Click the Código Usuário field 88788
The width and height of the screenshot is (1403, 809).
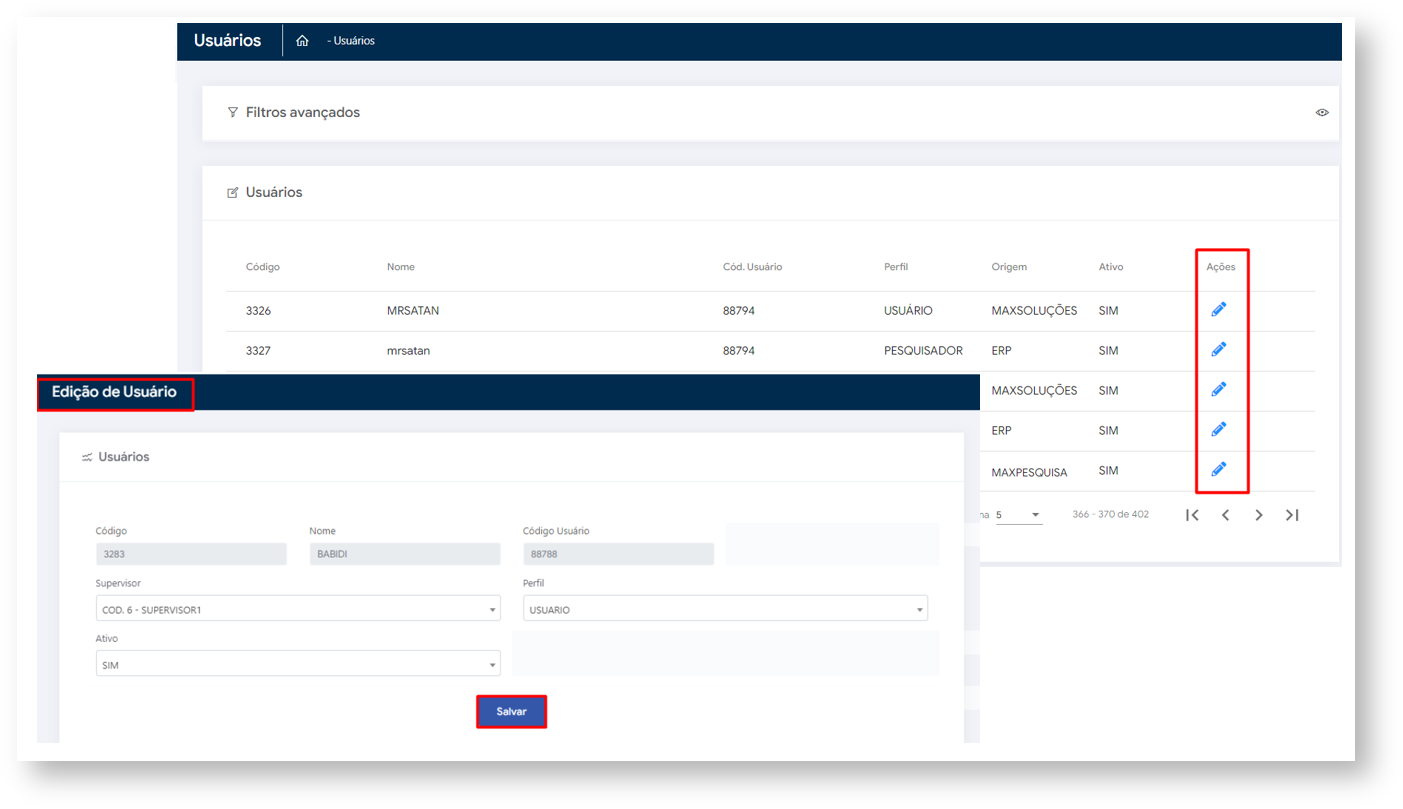618,554
